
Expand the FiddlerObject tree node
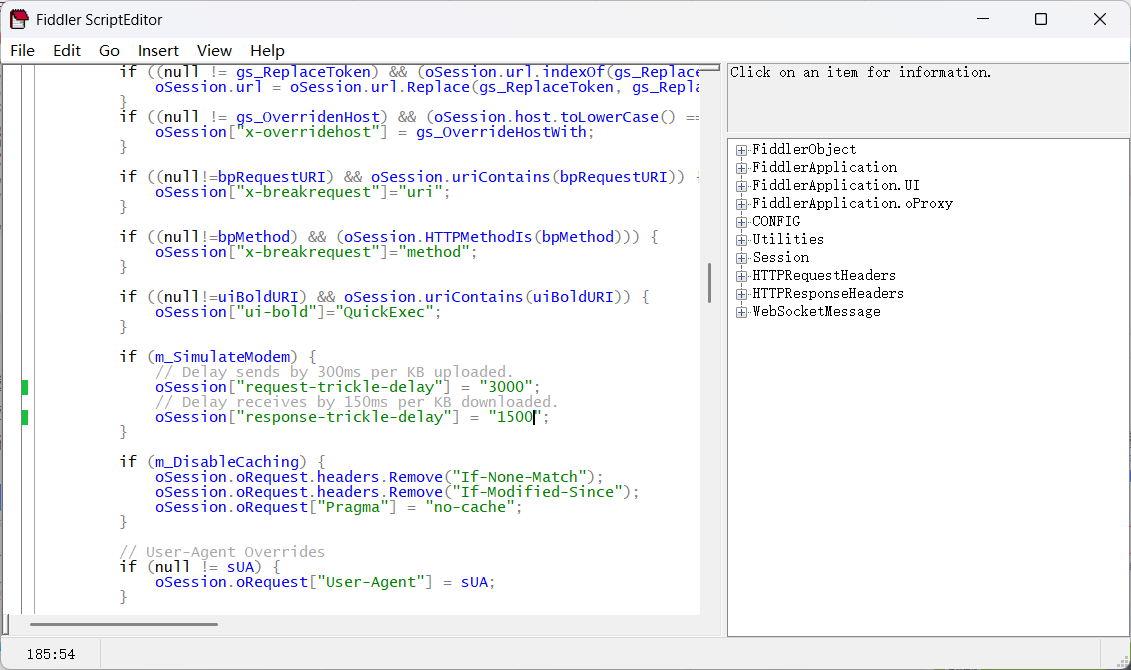click(741, 150)
